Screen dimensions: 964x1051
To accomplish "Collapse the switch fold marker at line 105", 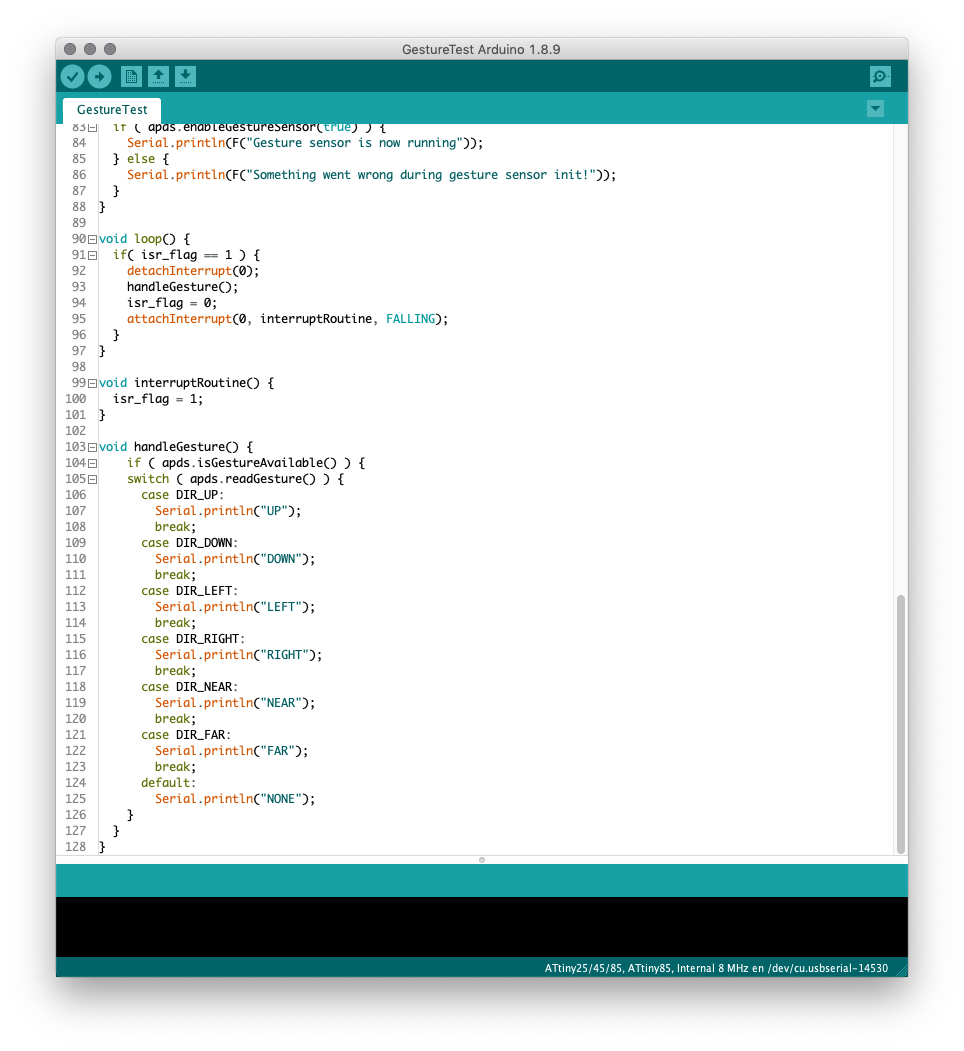I will pyautogui.click(x=93, y=479).
